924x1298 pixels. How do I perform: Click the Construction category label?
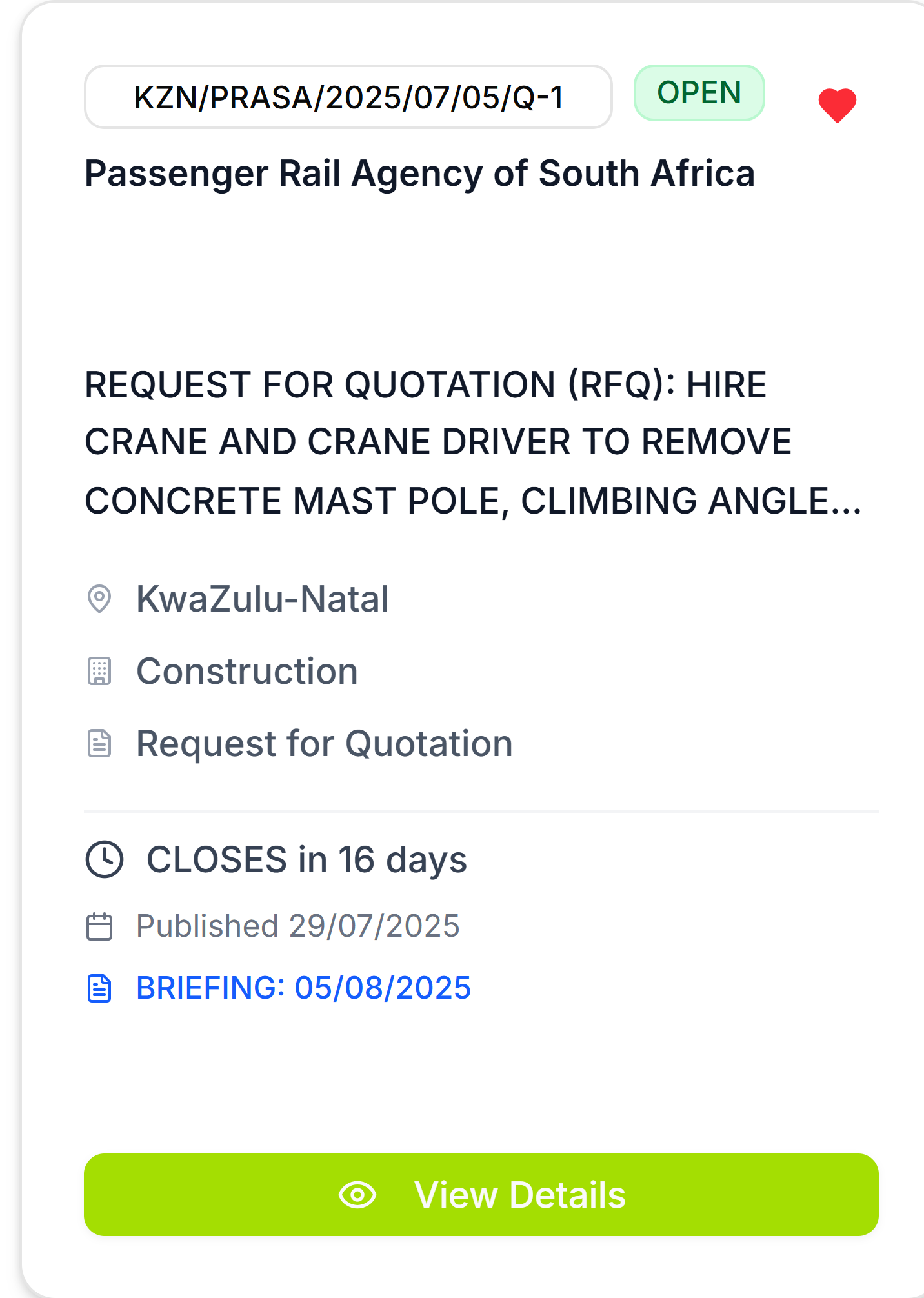247,671
